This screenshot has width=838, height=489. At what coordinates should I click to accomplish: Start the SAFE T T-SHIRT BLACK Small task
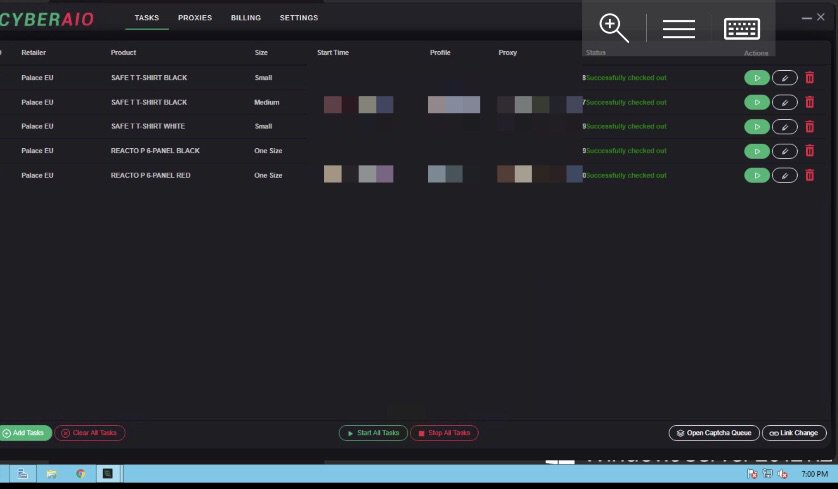tap(757, 78)
